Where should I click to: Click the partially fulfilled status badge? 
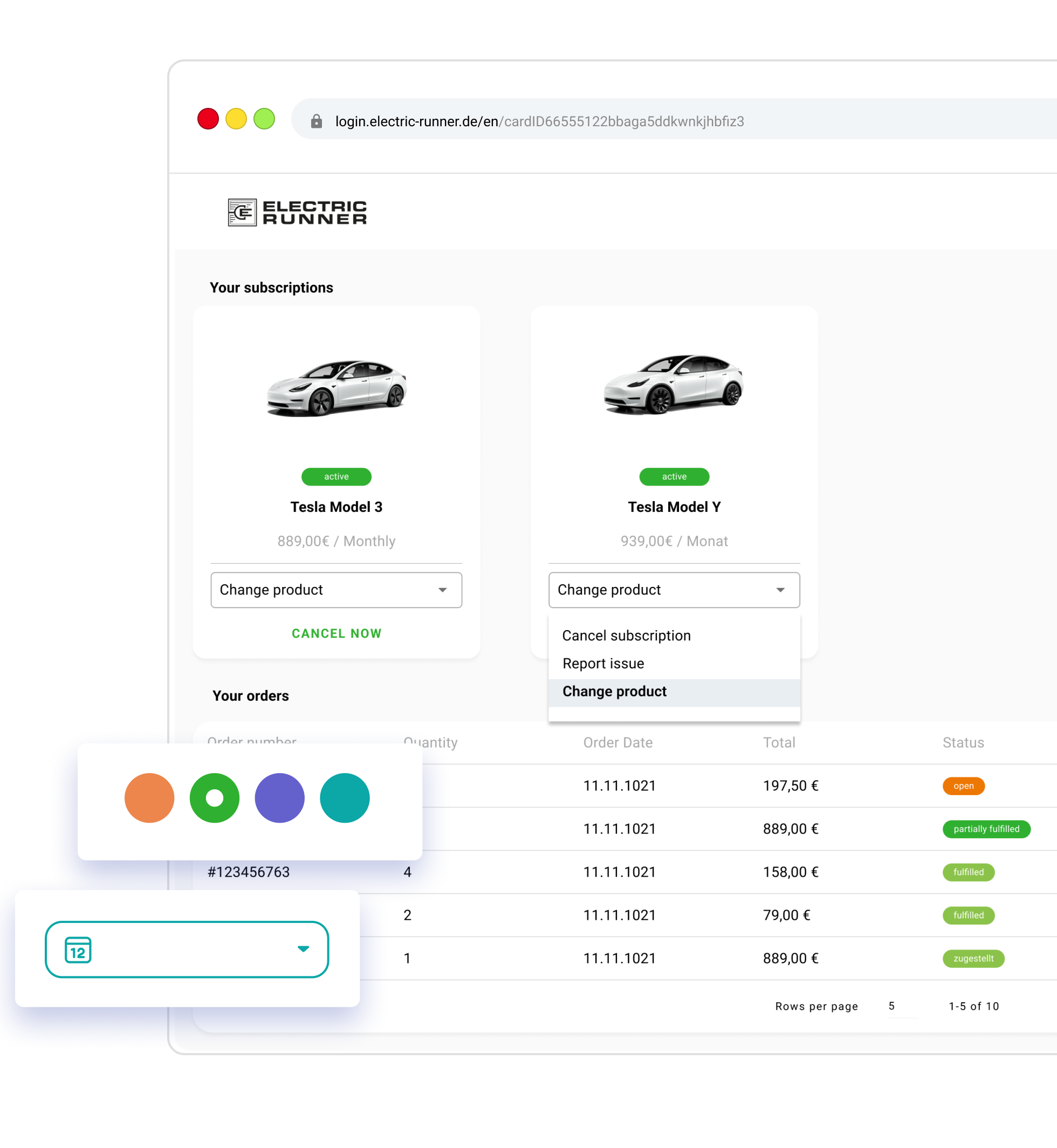(x=986, y=829)
